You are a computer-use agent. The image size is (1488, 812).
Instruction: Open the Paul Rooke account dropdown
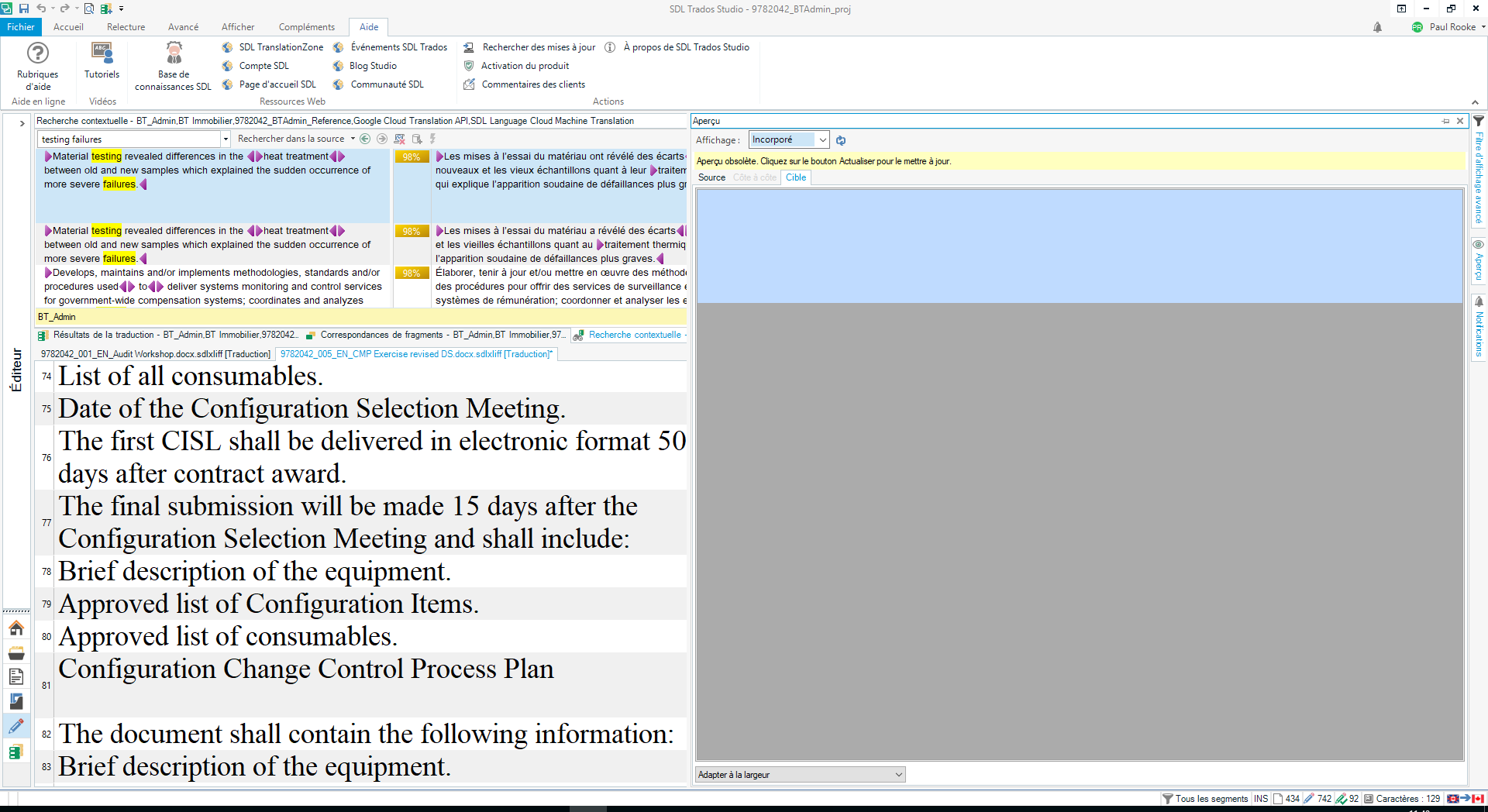pos(1448,27)
